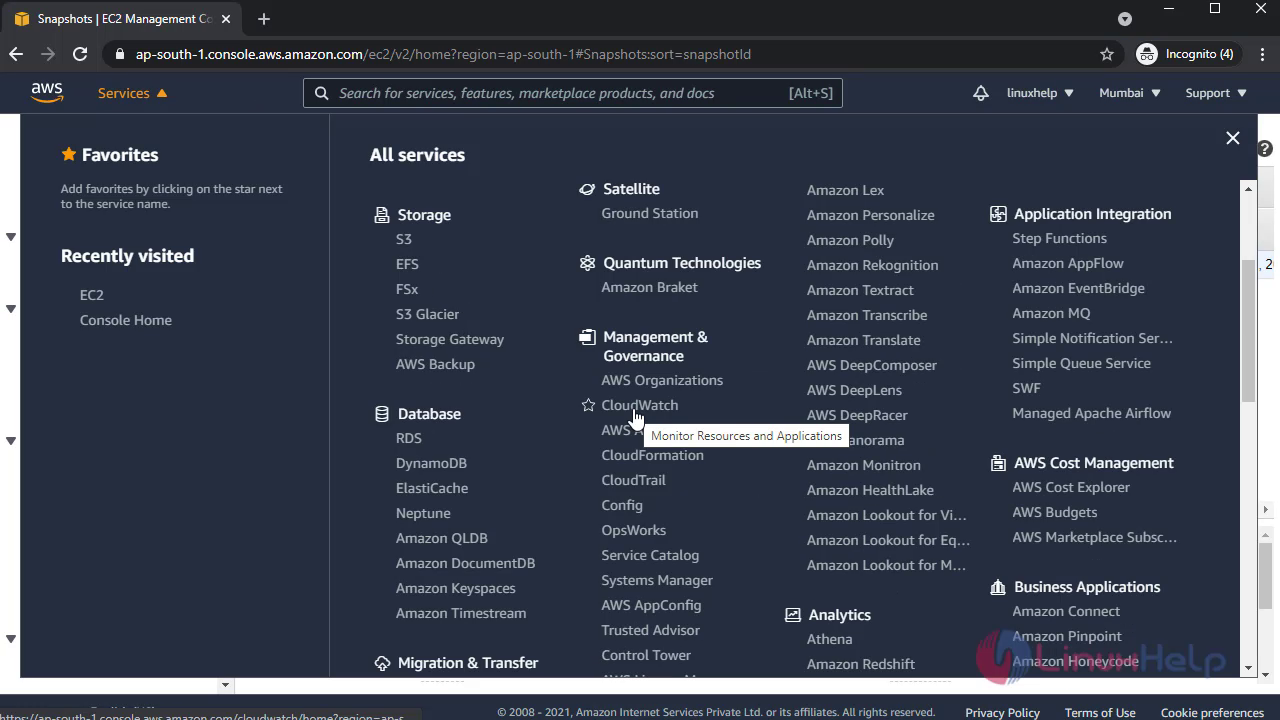
Task: Click the Chrome tab search arrow
Action: click(1125, 19)
